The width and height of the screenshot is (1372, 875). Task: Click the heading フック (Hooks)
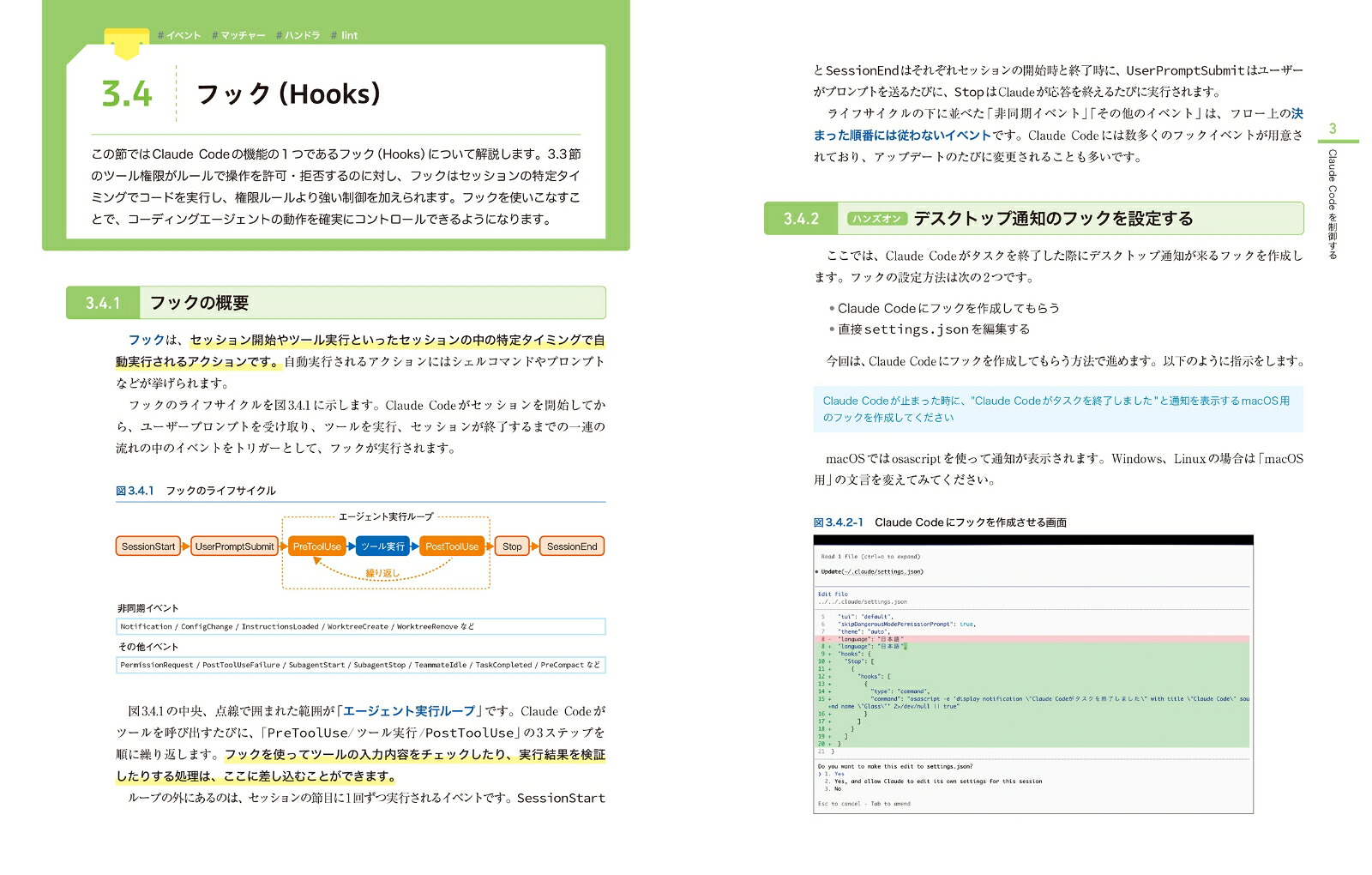pos(288,94)
